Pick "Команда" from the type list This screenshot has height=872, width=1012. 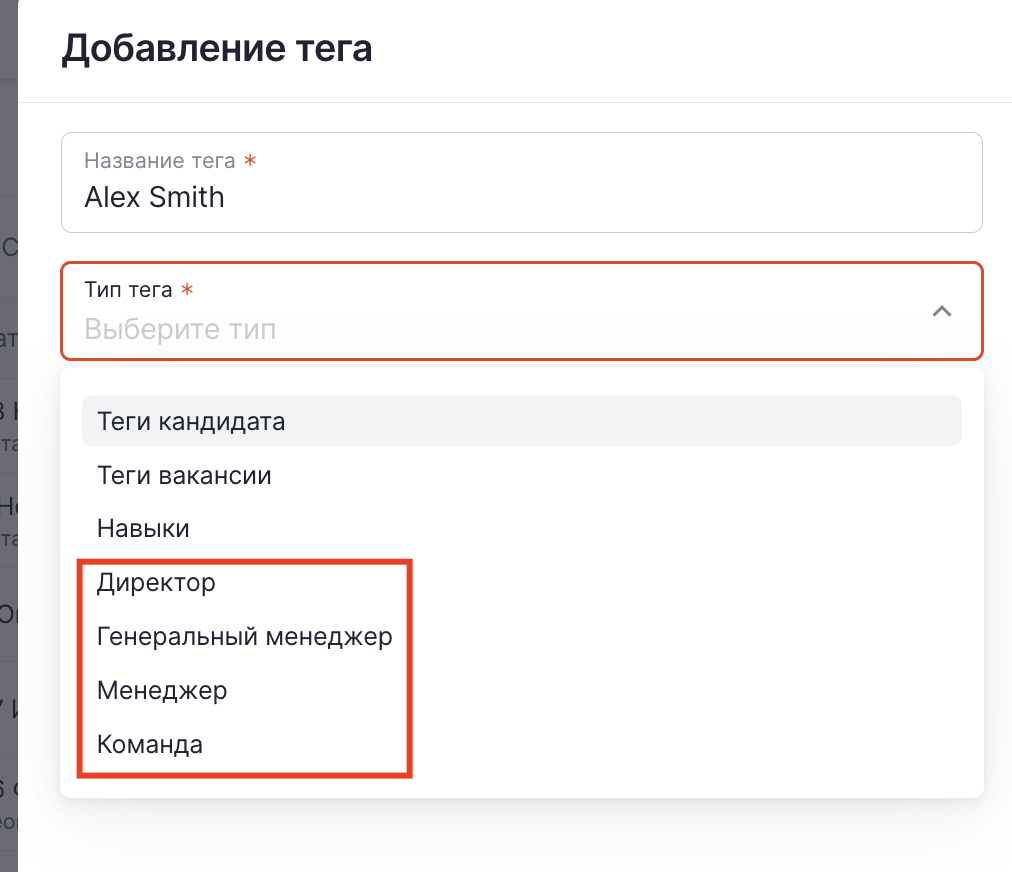click(x=150, y=744)
